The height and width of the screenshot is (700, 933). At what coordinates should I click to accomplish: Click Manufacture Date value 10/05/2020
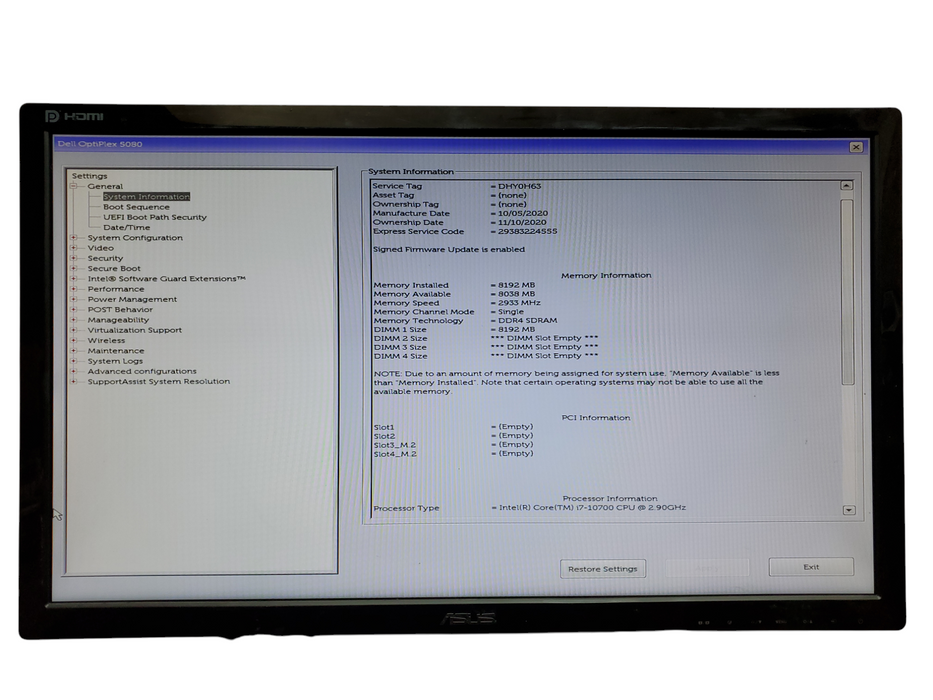[x=522, y=213]
